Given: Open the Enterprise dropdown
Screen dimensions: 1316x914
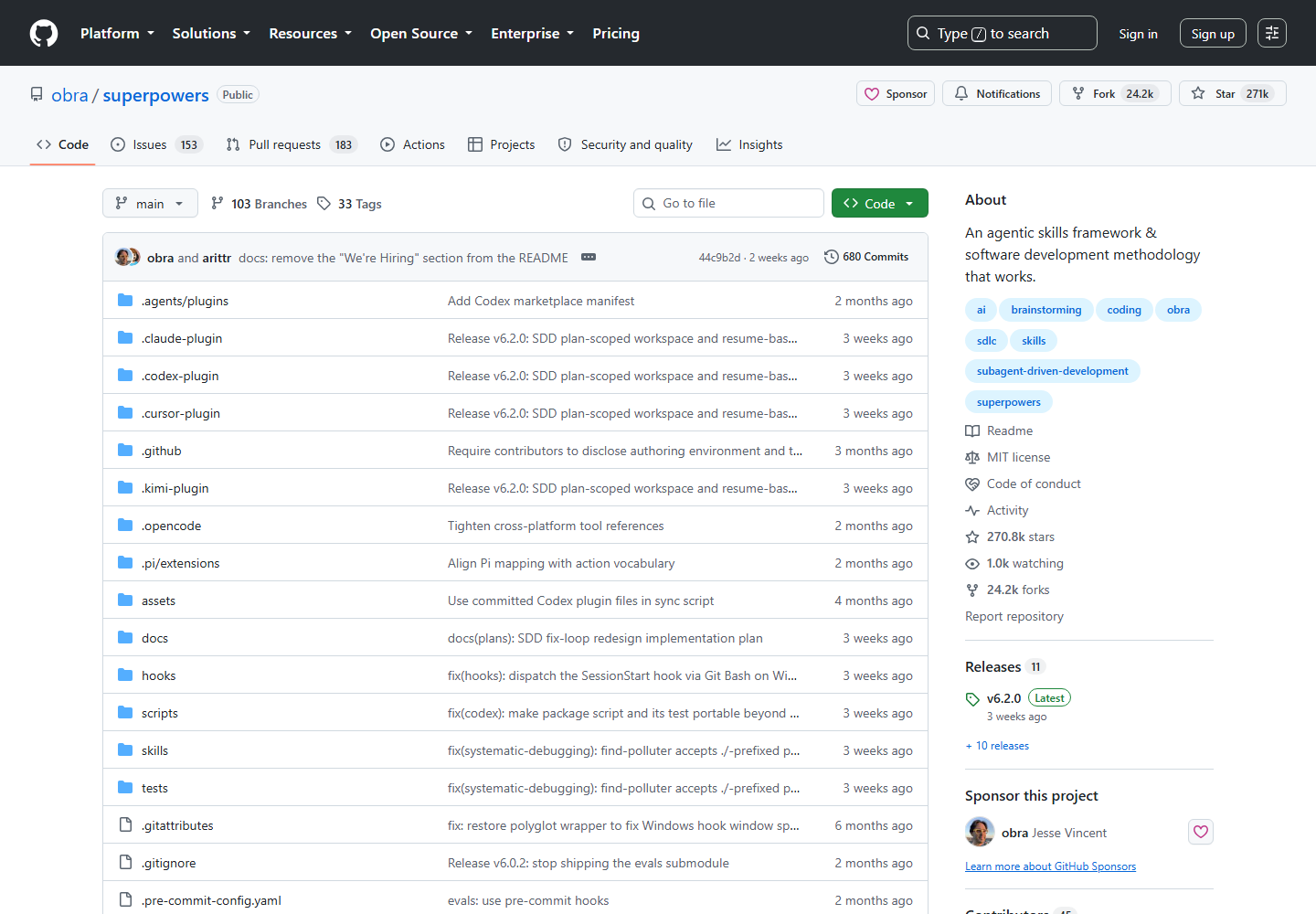Looking at the screenshot, I should [532, 33].
